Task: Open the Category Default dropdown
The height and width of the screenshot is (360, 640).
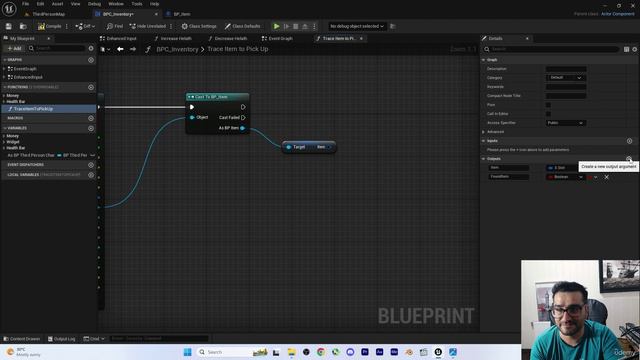Action: pos(566,78)
